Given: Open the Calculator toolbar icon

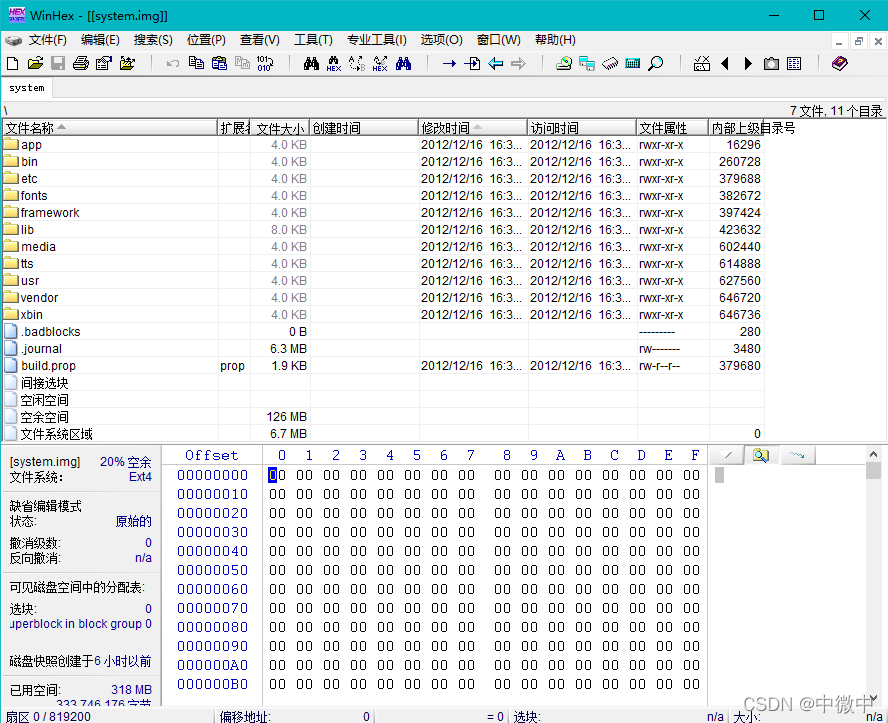Looking at the screenshot, I should [x=633, y=63].
